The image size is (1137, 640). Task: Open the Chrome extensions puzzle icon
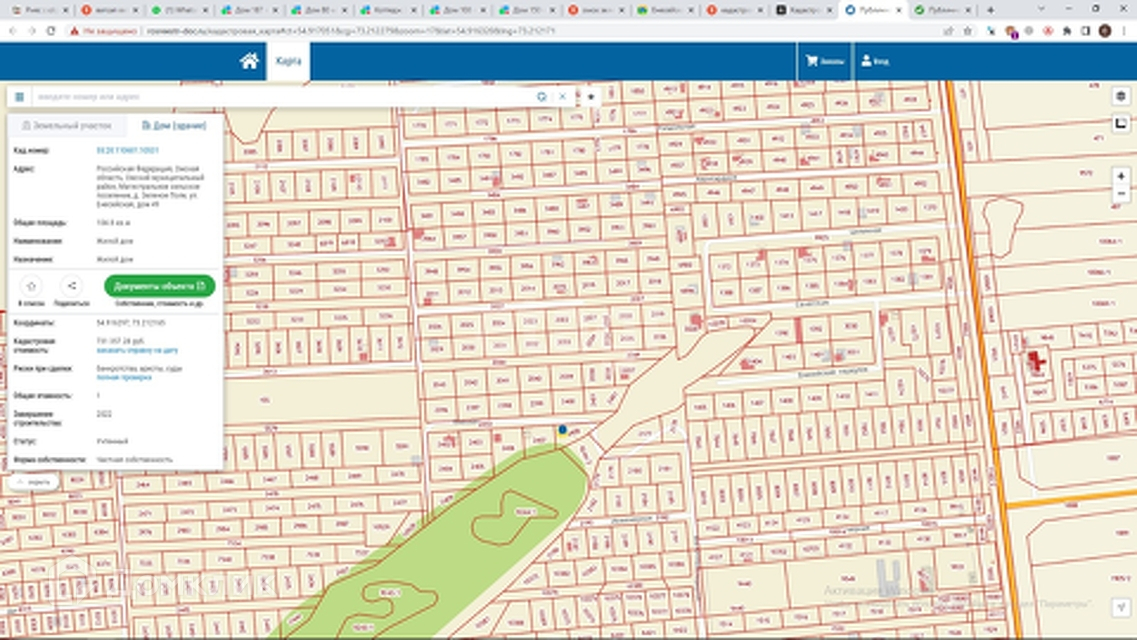pyautogui.click(x=1067, y=31)
